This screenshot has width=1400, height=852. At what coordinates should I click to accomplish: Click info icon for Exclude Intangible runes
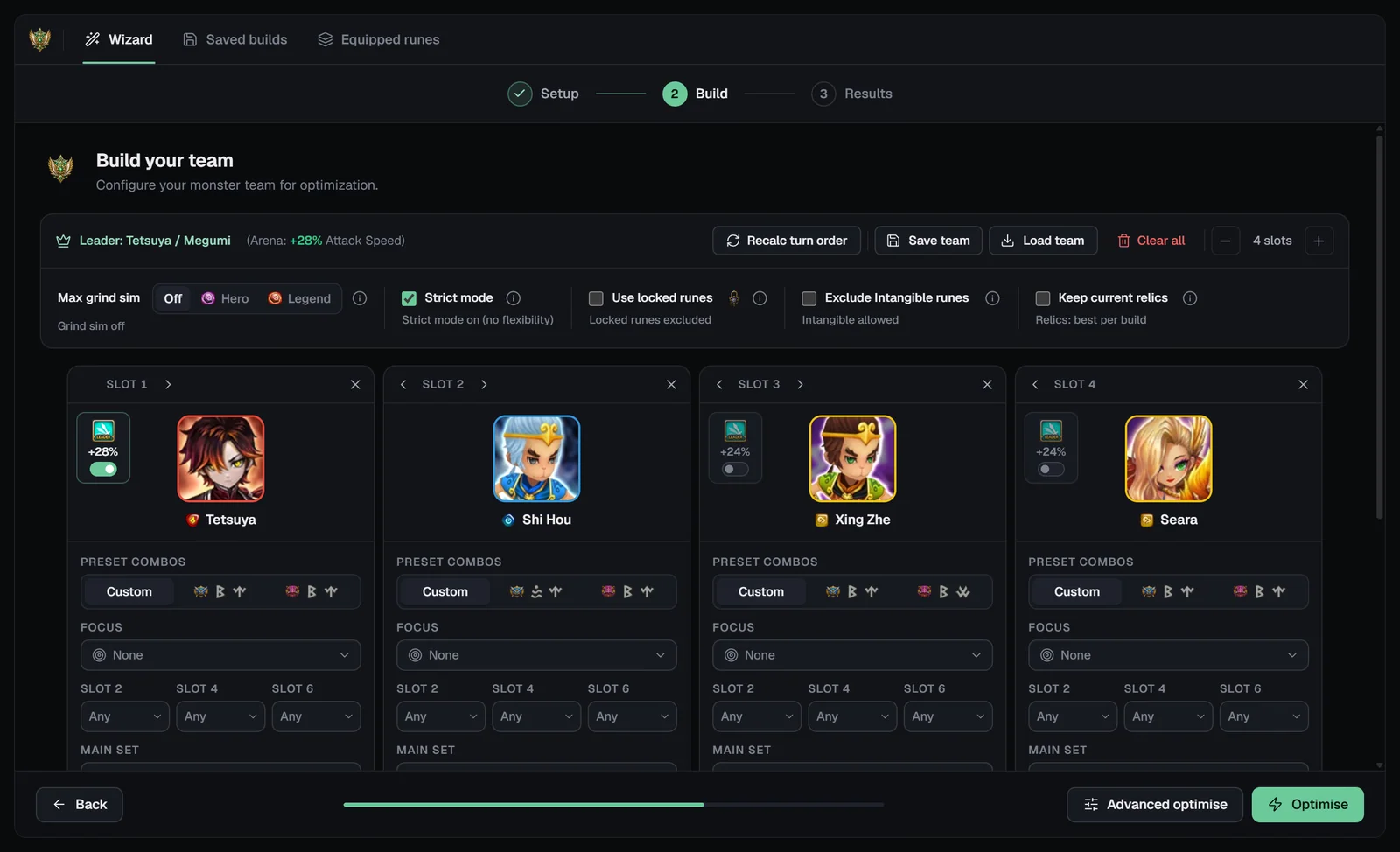[x=992, y=298]
